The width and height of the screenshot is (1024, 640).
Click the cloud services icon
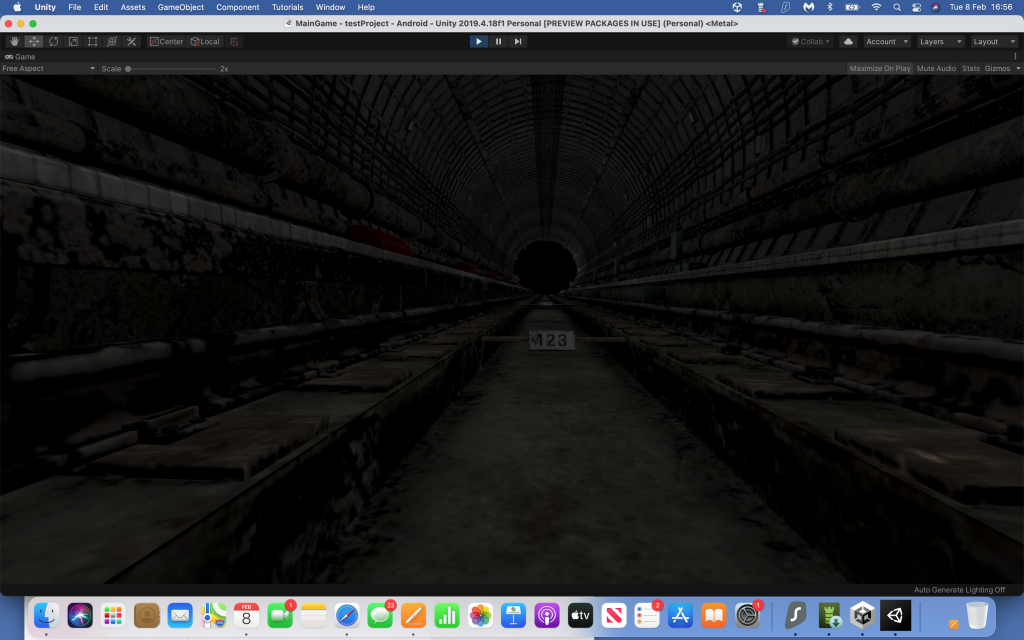click(x=848, y=42)
